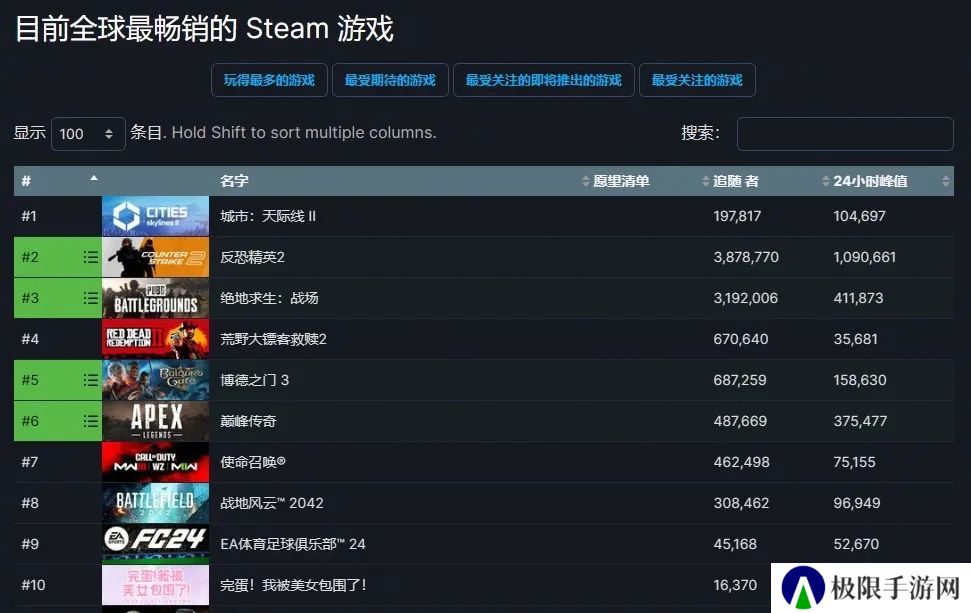The height and width of the screenshot is (613, 971).
Task: Open the 反恐精英2 game link
Action: (x=253, y=257)
